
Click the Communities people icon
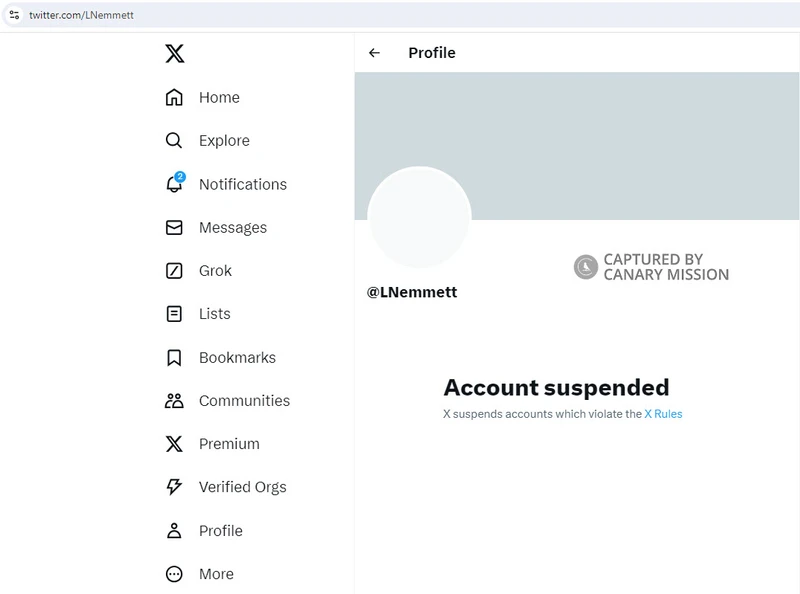tap(174, 401)
